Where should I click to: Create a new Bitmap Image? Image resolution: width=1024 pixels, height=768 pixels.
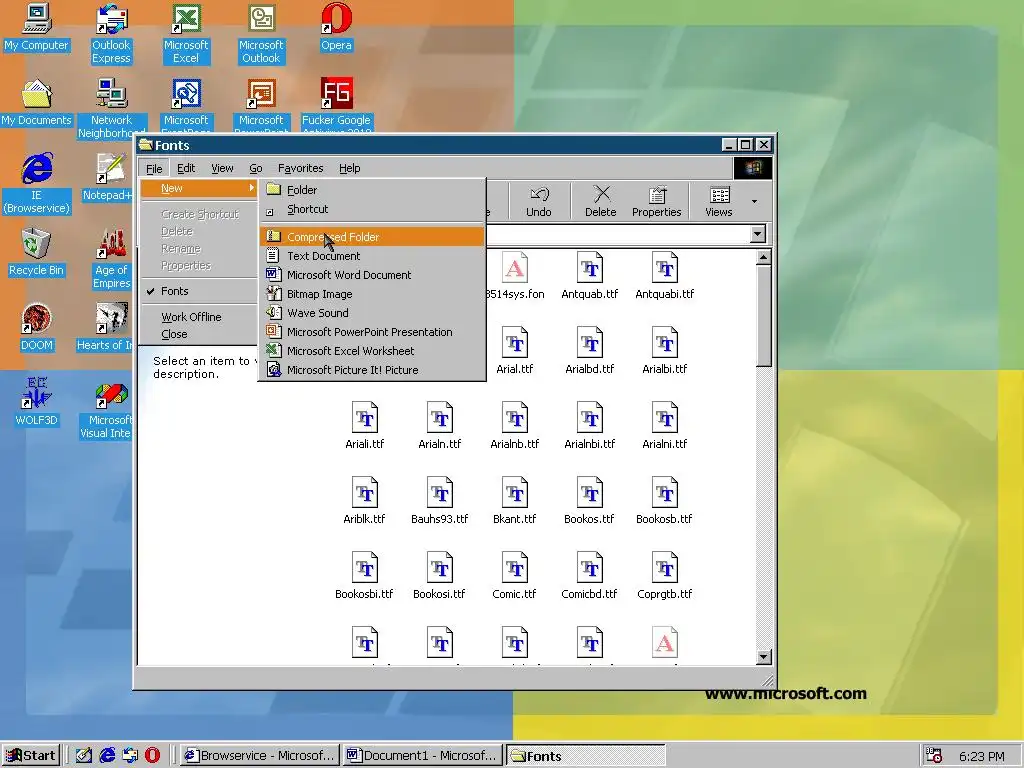372,294
